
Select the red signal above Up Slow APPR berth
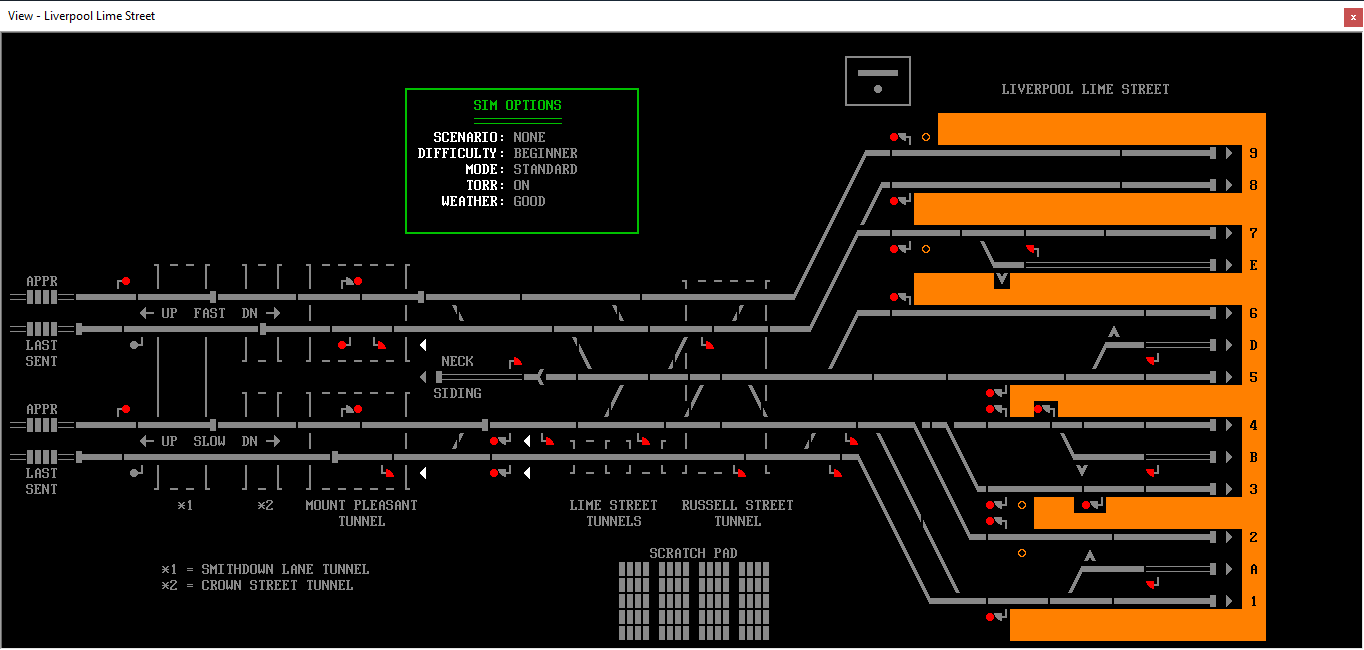125,409
